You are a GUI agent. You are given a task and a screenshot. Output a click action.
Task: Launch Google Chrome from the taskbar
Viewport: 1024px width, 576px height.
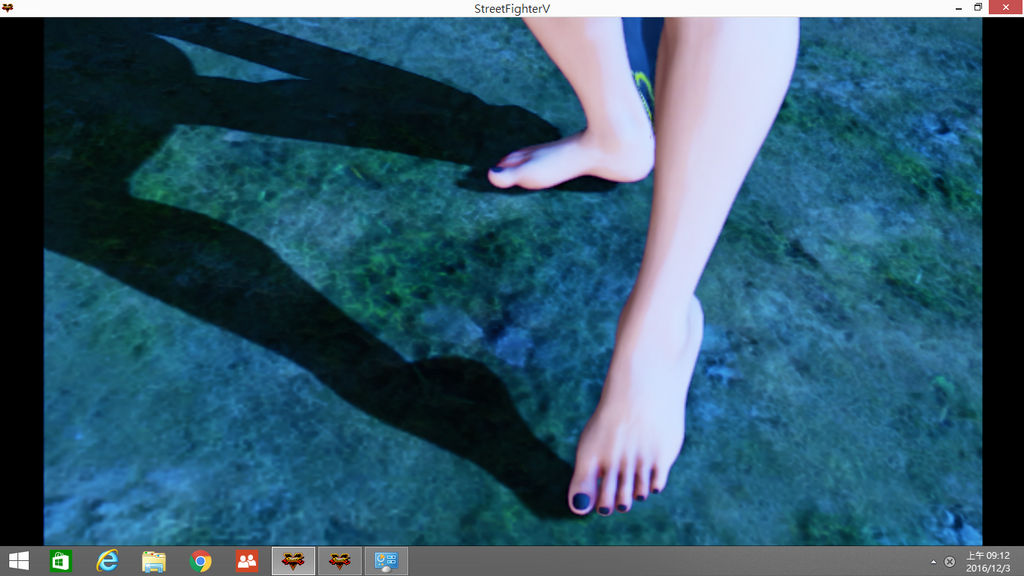pos(200,561)
